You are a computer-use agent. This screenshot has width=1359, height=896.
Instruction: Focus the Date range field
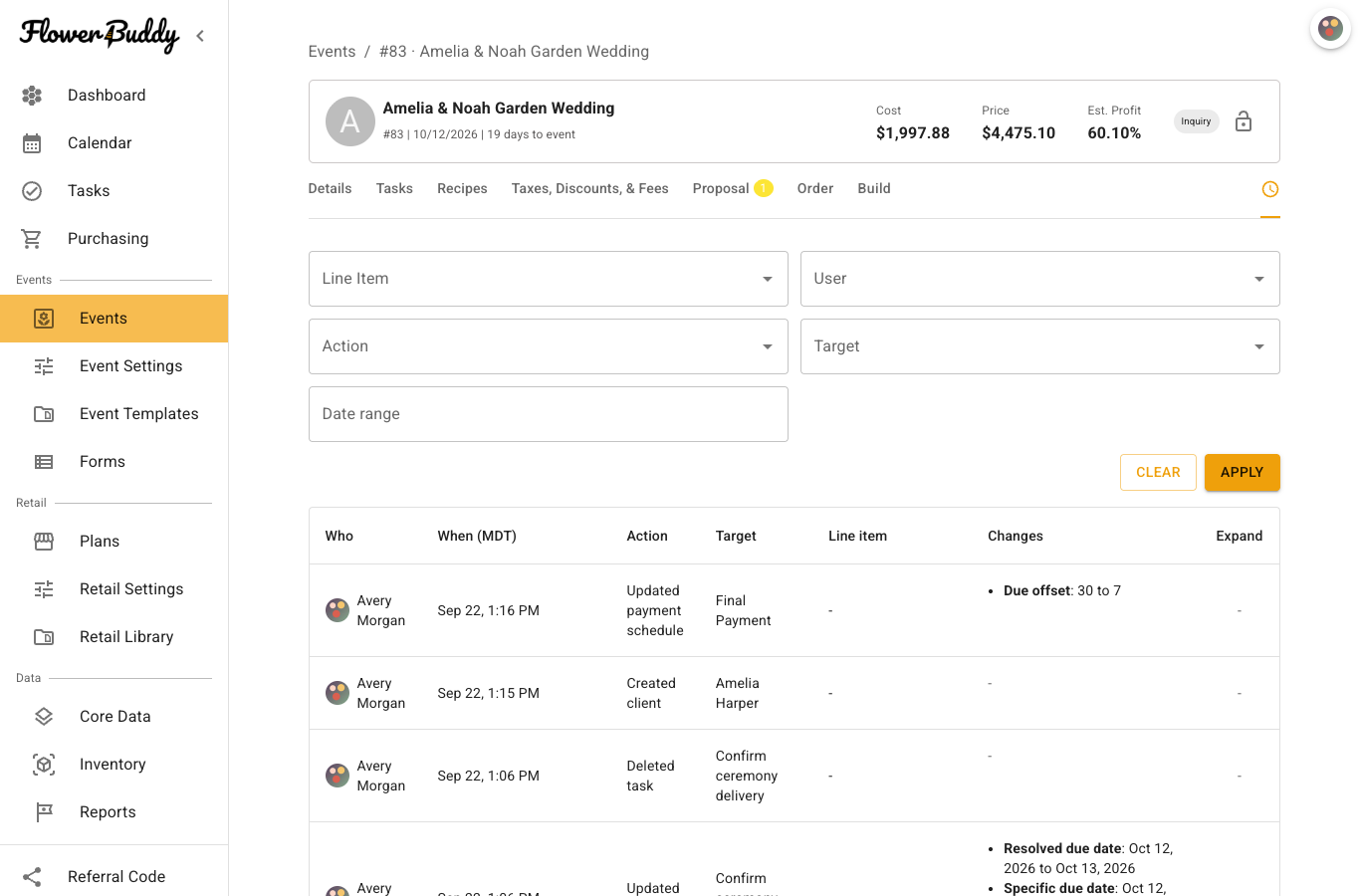(549, 414)
